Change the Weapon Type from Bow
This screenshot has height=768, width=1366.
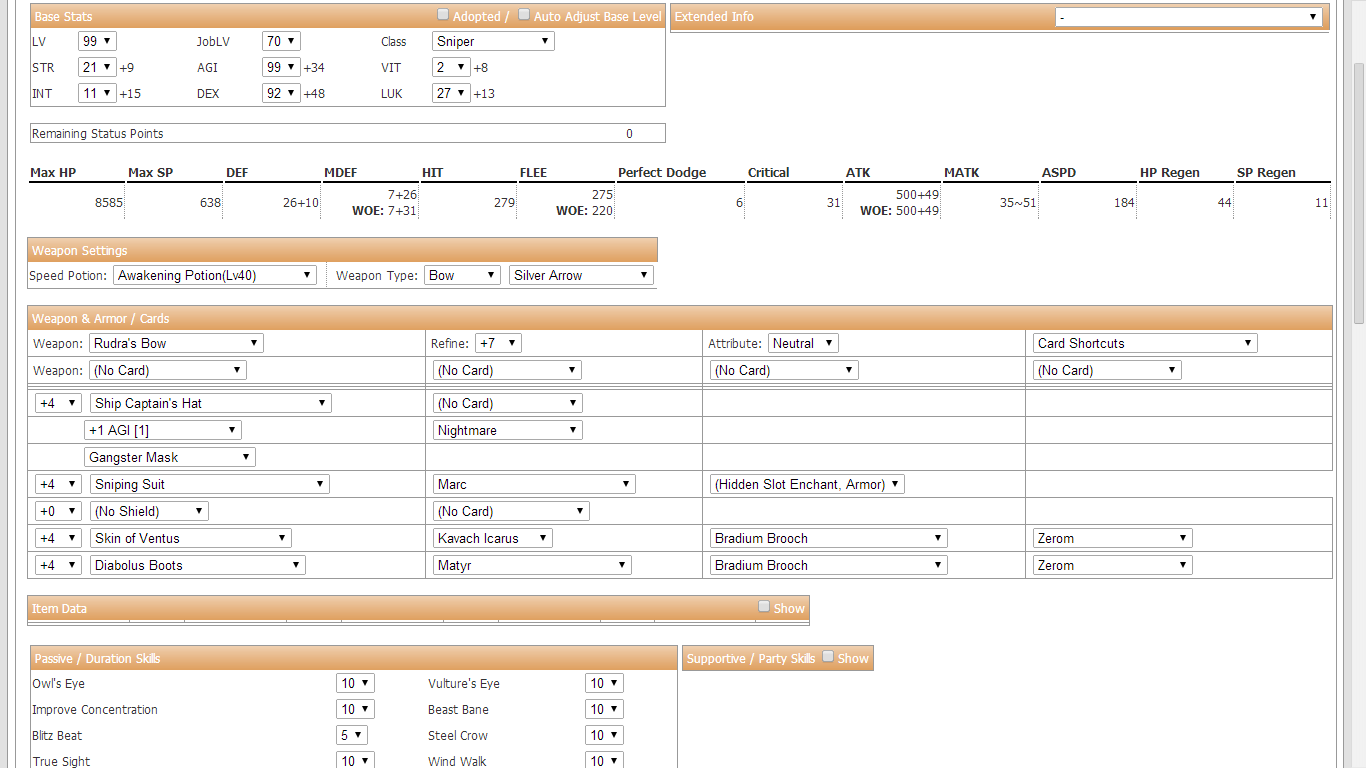461,274
